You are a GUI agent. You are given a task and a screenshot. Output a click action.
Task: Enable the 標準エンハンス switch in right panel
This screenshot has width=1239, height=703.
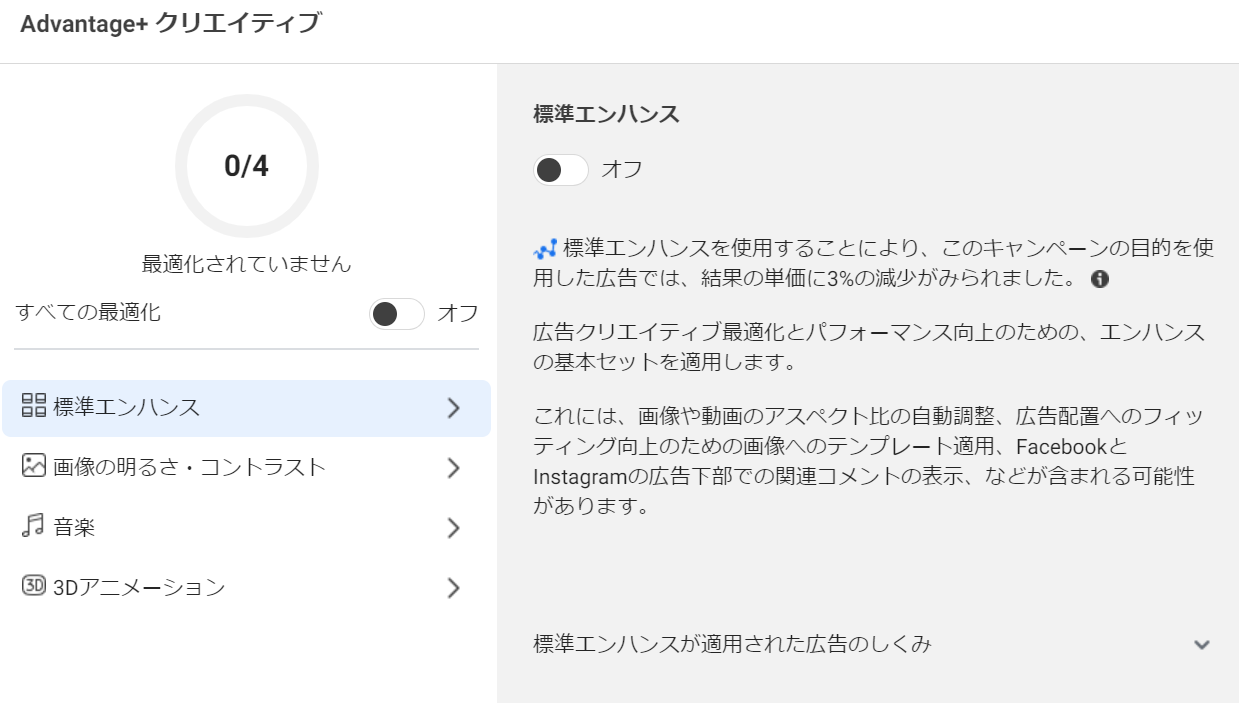(x=561, y=170)
